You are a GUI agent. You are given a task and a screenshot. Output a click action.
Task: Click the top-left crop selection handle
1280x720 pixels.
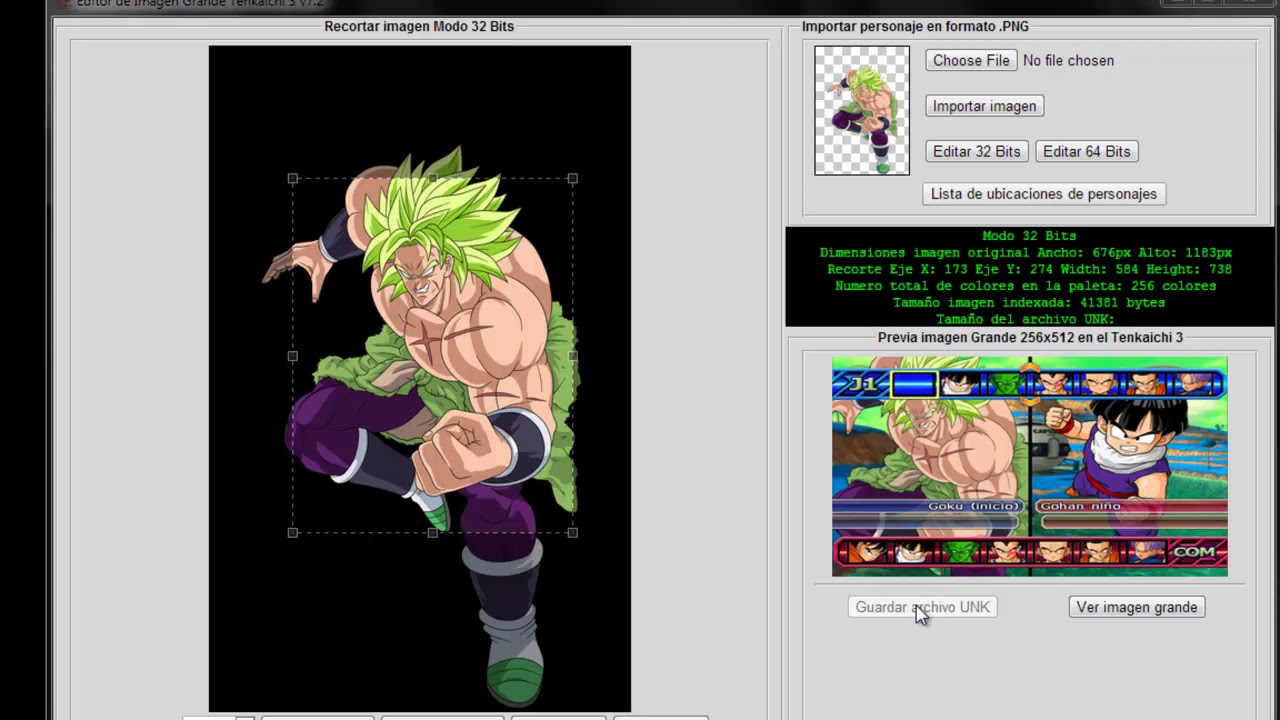tap(292, 179)
